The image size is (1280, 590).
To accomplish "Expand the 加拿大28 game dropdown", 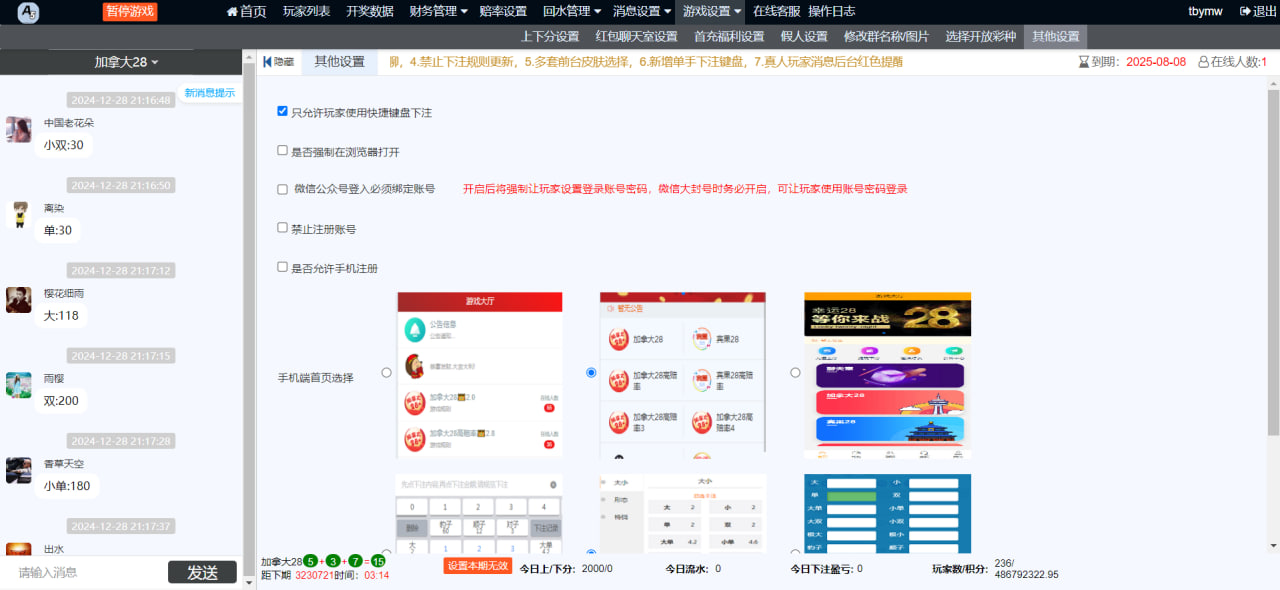I will click(x=126, y=62).
